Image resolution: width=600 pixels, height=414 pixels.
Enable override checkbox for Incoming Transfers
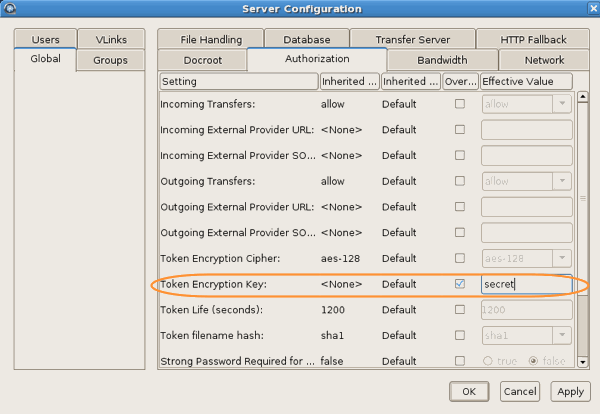tap(460, 103)
